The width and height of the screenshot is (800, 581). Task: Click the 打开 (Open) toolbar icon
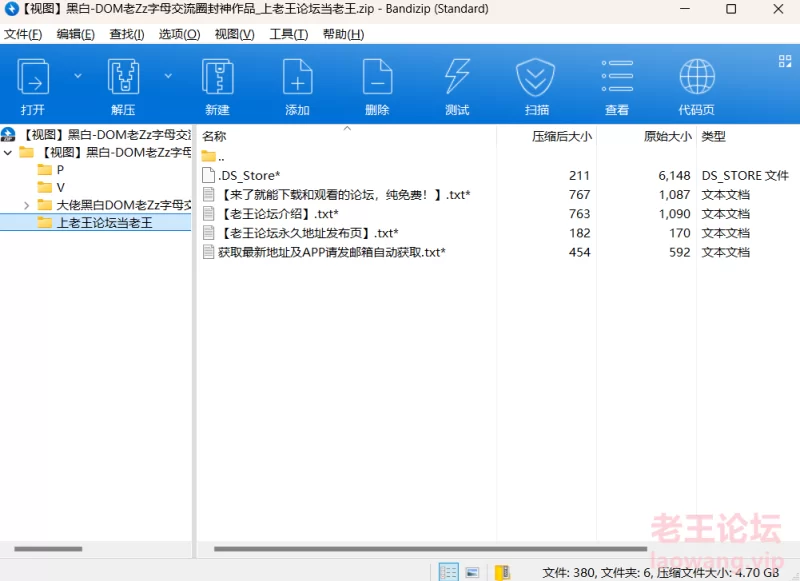[x=33, y=77]
